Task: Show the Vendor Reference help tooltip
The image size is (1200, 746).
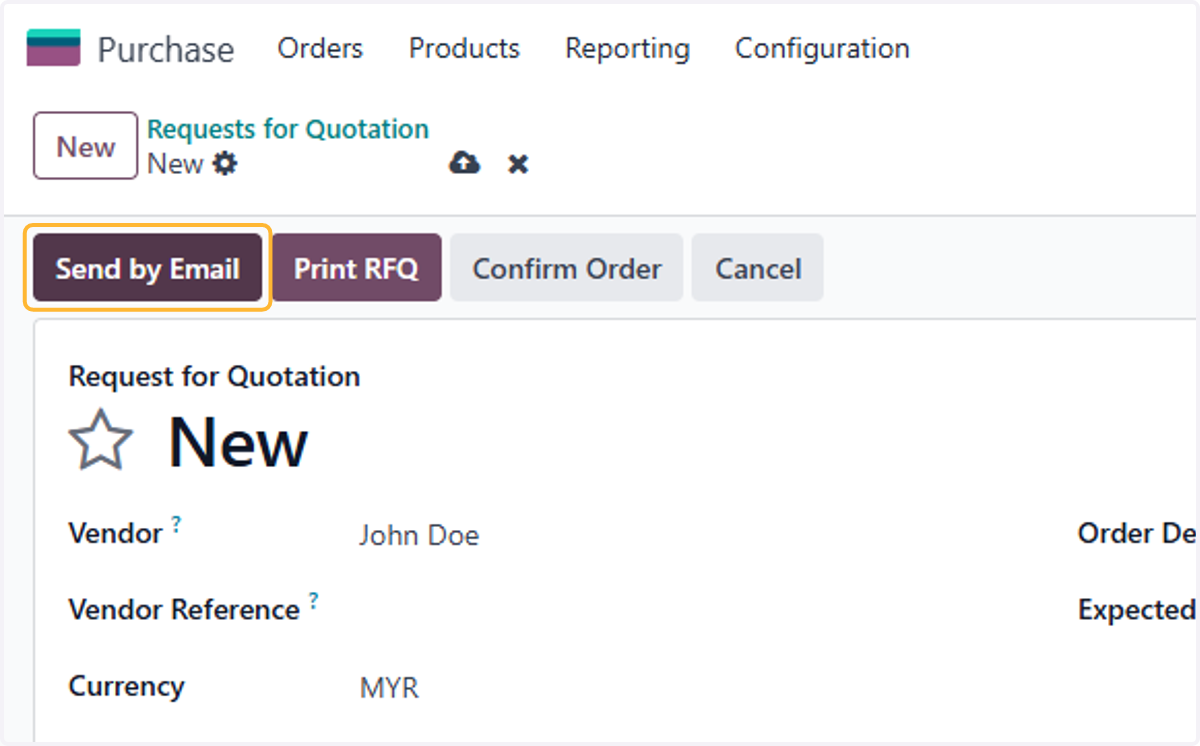Action: click(x=313, y=600)
